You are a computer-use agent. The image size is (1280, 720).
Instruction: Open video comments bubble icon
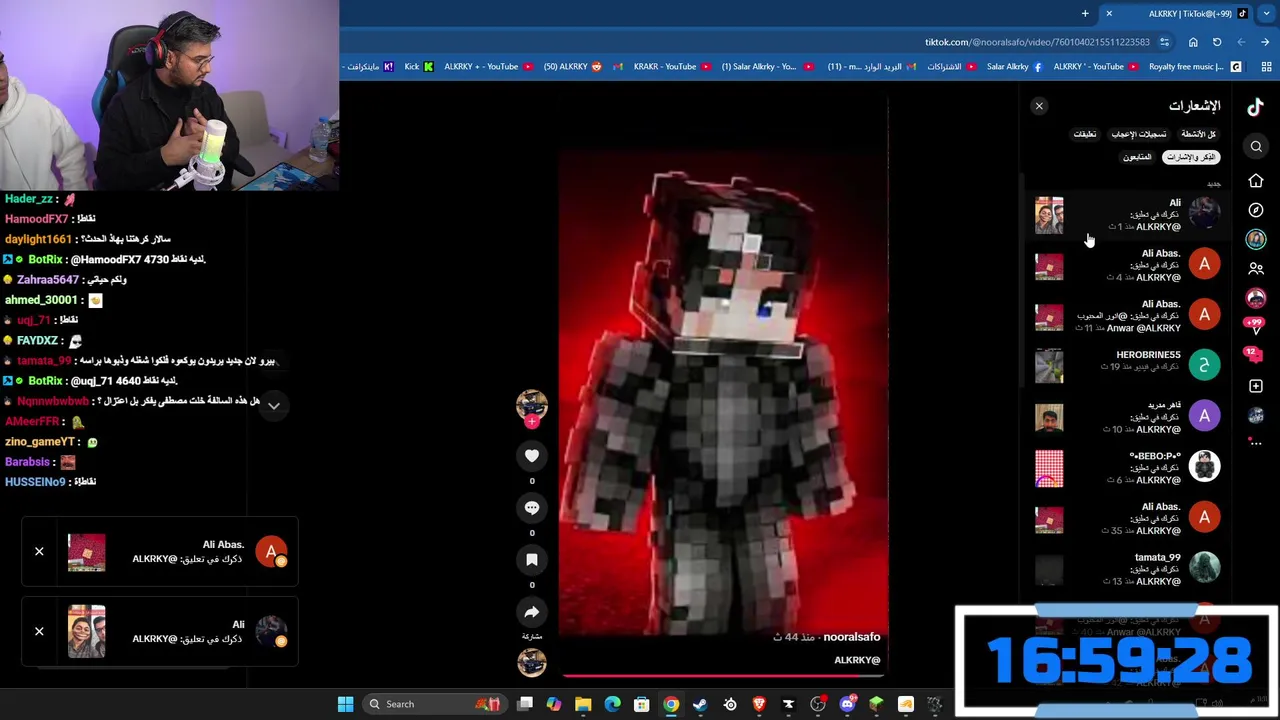tap(532, 508)
